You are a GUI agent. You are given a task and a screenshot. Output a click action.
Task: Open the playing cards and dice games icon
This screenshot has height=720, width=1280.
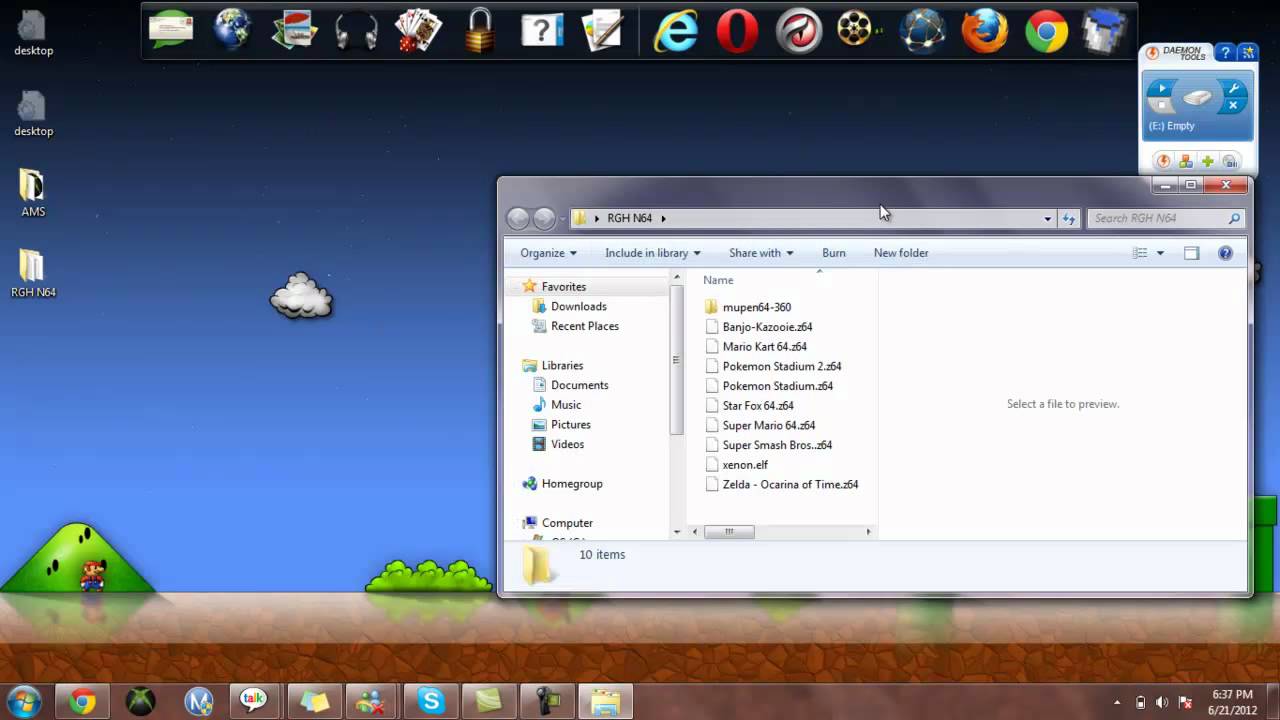[418, 30]
